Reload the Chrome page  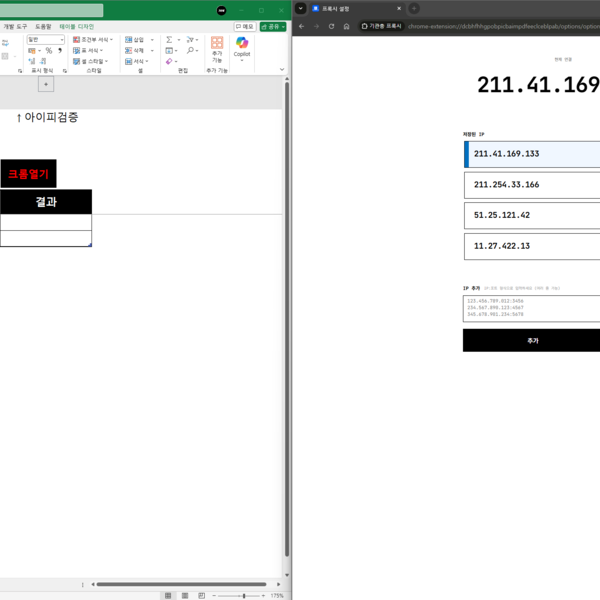coord(331,26)
